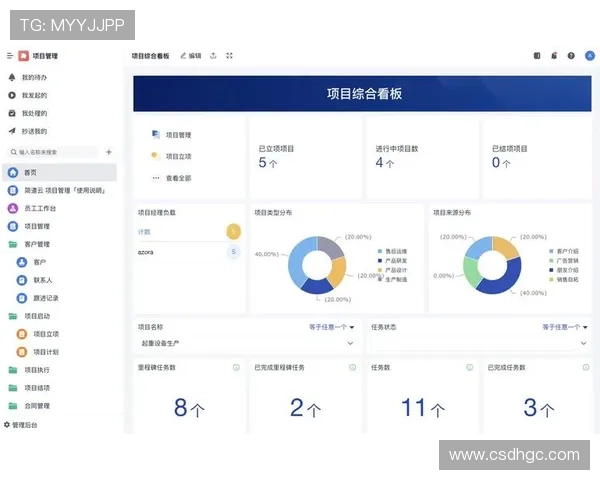Toggle 客户介绍 legend swatch
Image resolution: width=600 pixels, height=480 pixels.
tap(551, 251)
